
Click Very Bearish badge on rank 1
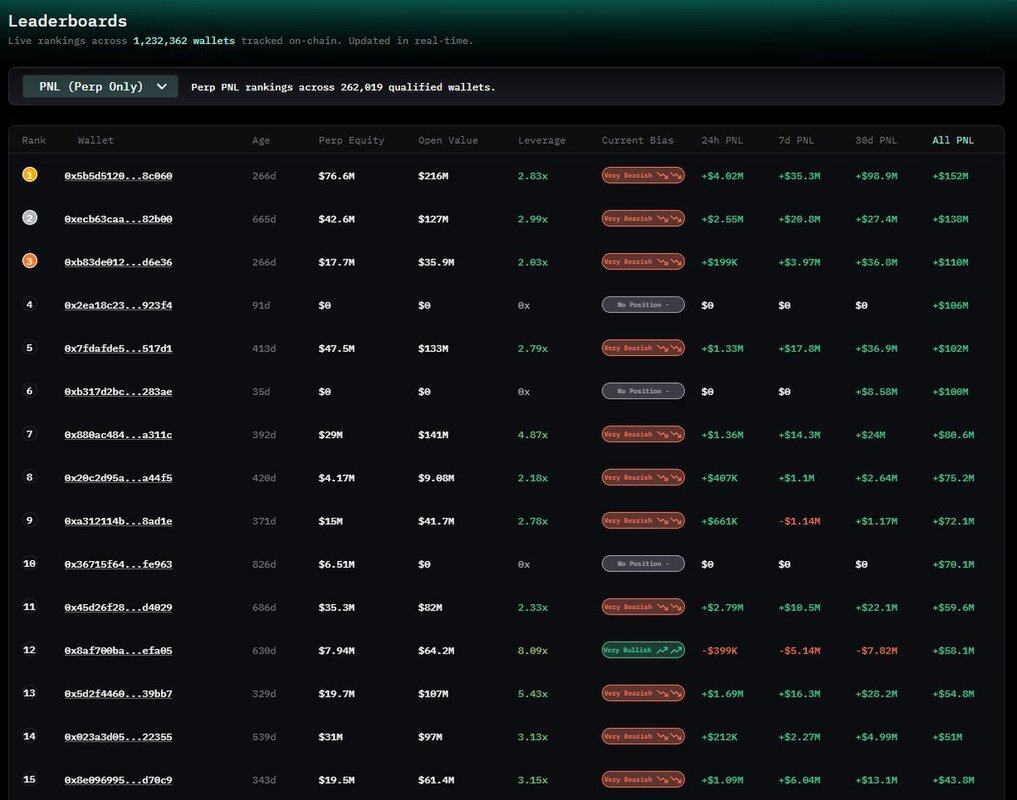click(x=643, y=175)
